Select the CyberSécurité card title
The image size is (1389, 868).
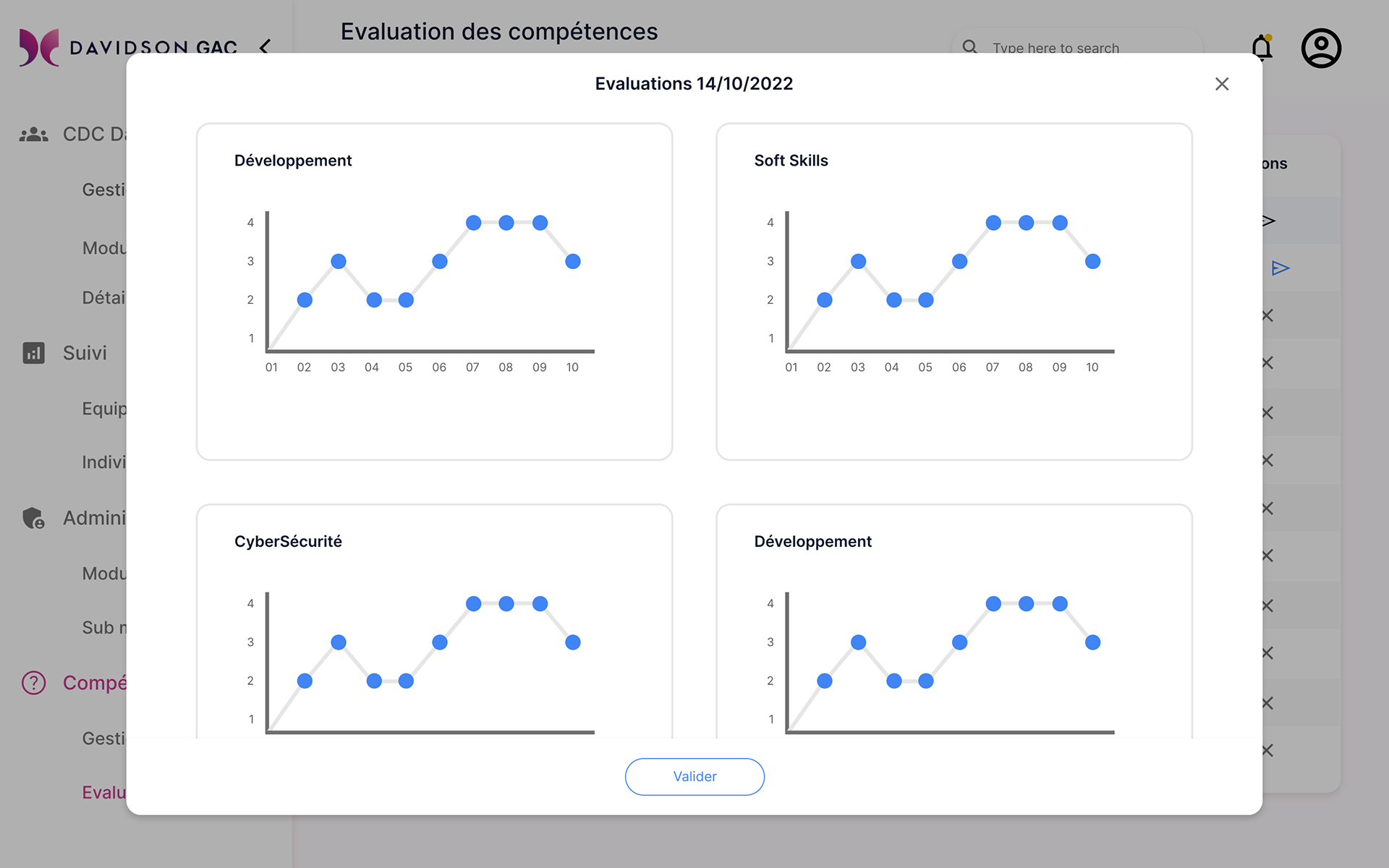tap(288, 542)
